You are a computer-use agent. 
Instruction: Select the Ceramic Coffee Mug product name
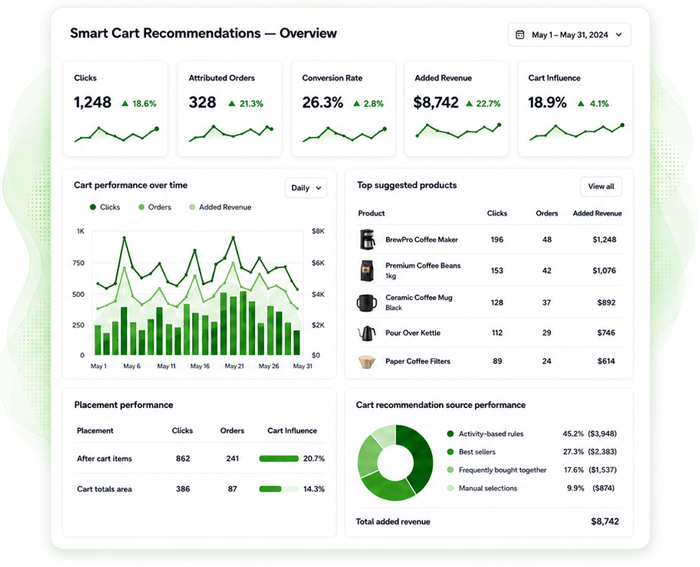pyautogui.click(x=419, y=297)
